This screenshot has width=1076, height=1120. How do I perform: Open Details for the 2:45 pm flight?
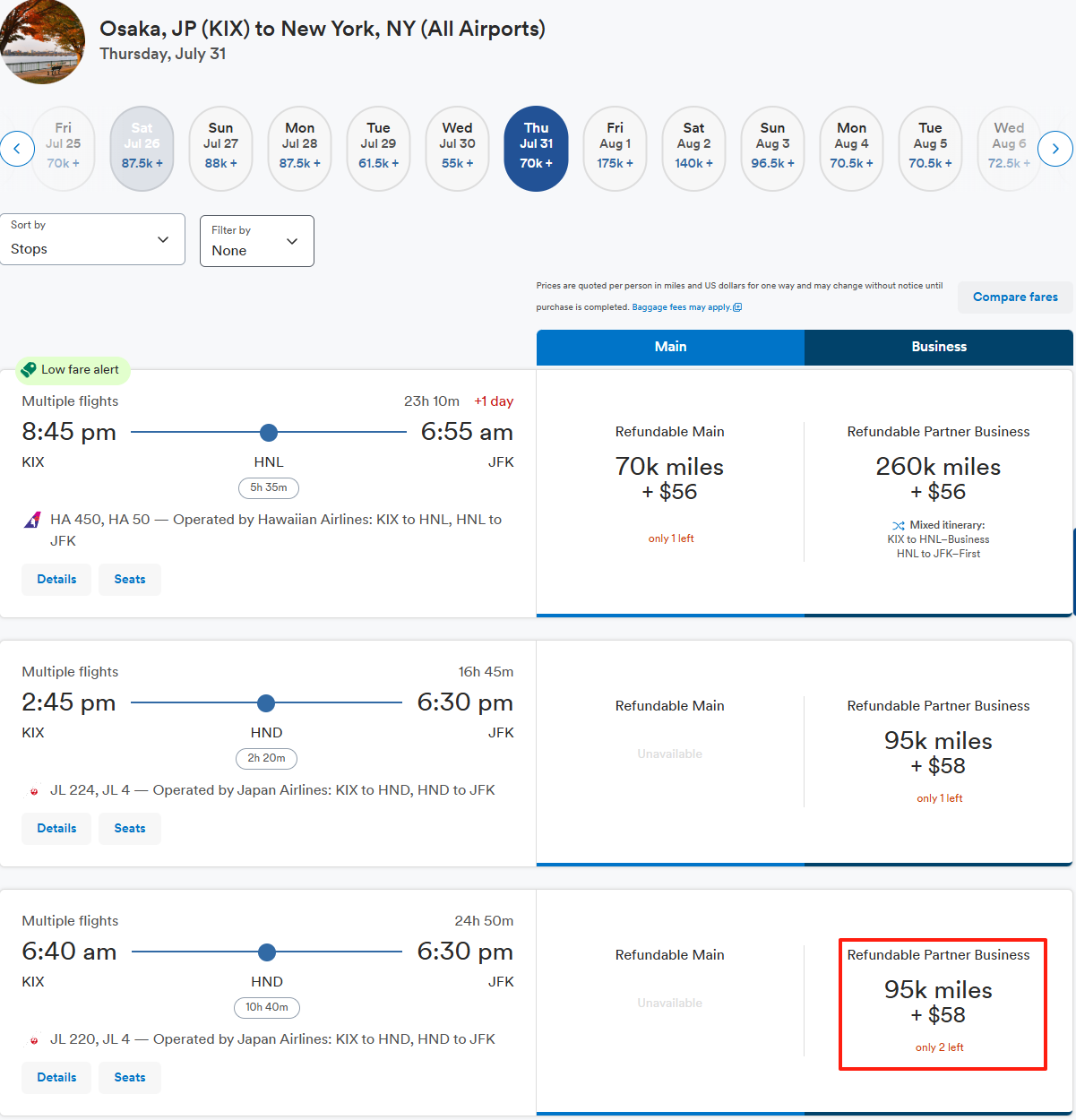click(x=56, y=829)
